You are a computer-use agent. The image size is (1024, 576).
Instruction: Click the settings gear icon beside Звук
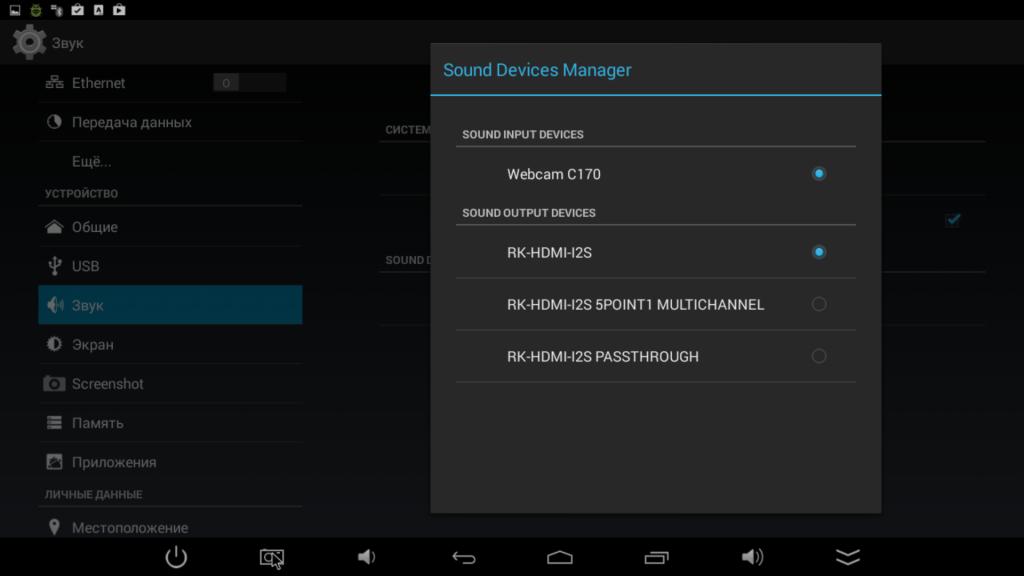click(x=28, y=43)
